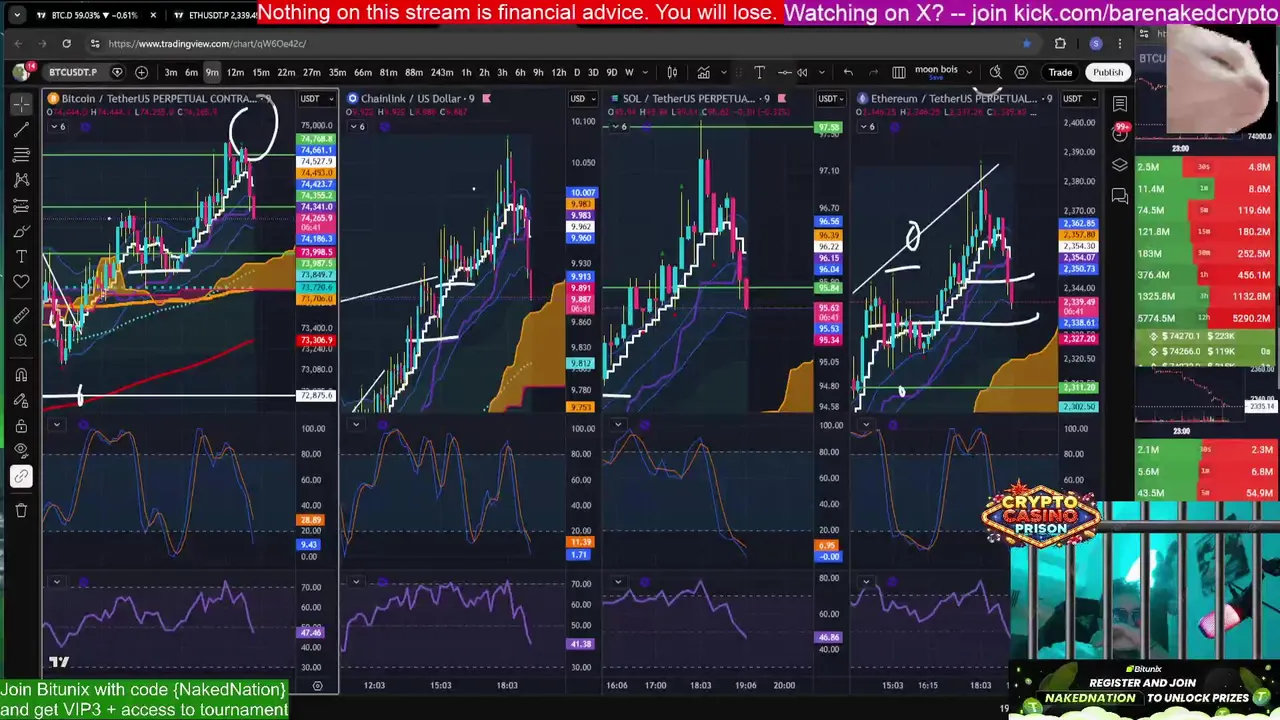Open the candlestick chart type menu

pyautogui.click(x=672, y=72)
